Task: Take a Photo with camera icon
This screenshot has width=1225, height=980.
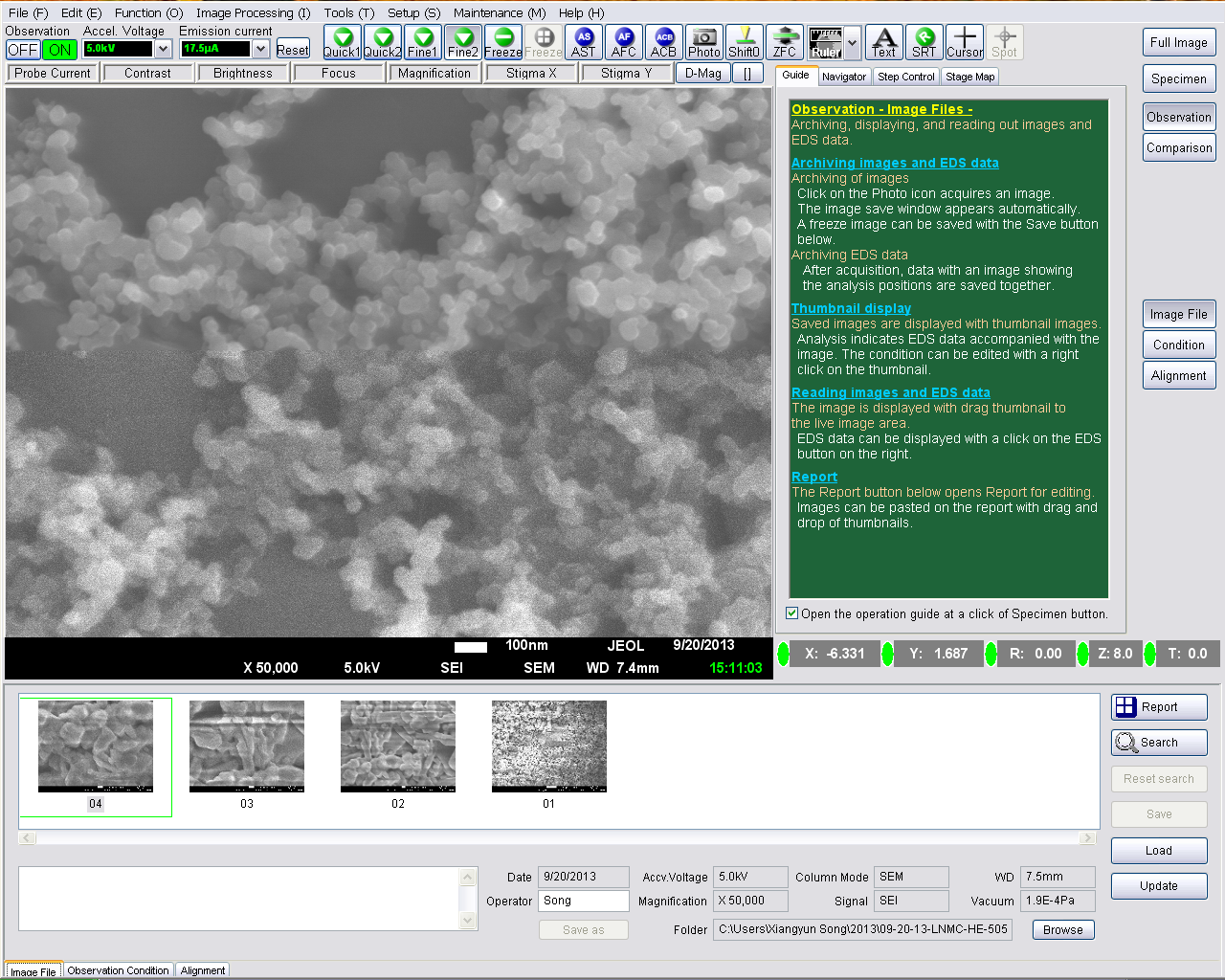Action: click(x=703, y=42)
